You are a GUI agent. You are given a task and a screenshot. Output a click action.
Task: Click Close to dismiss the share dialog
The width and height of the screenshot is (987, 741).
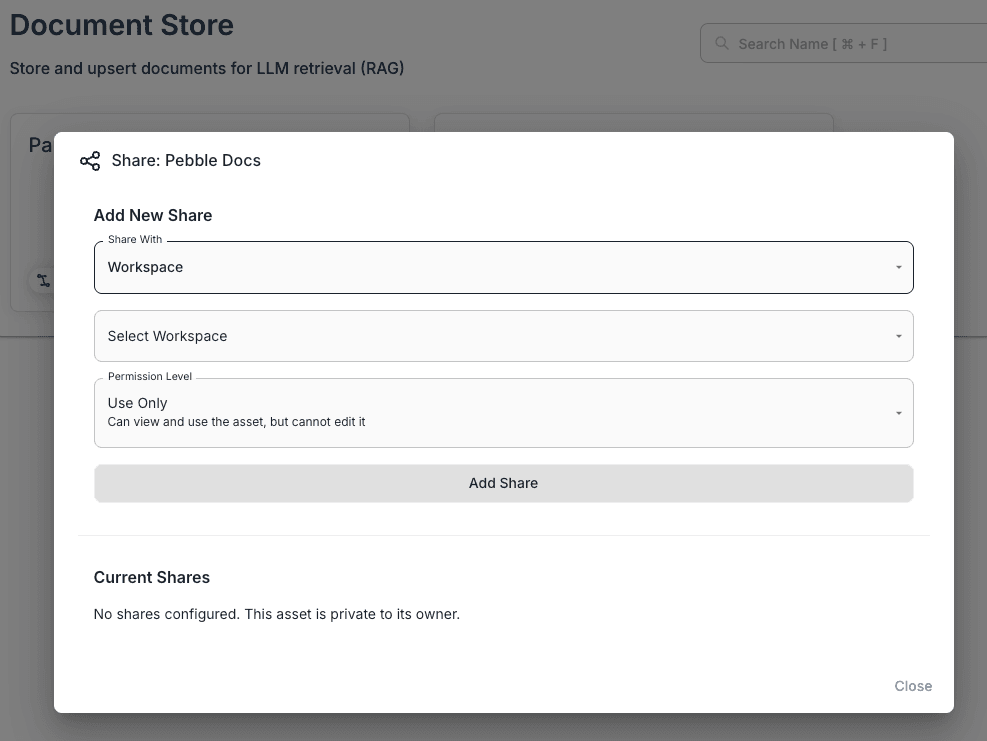point(912,686)
